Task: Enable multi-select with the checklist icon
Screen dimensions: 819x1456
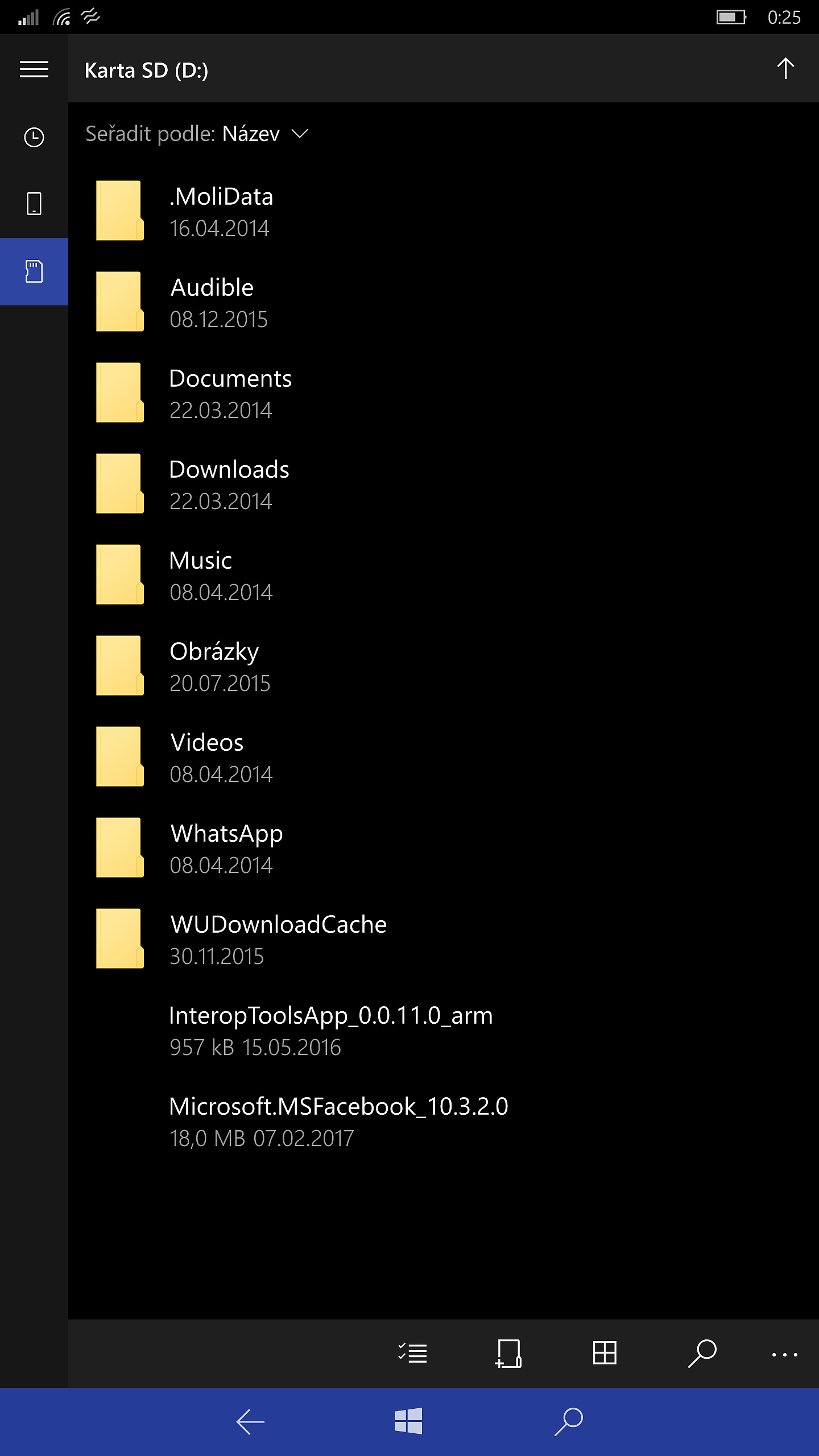Action: (412, 1353)
